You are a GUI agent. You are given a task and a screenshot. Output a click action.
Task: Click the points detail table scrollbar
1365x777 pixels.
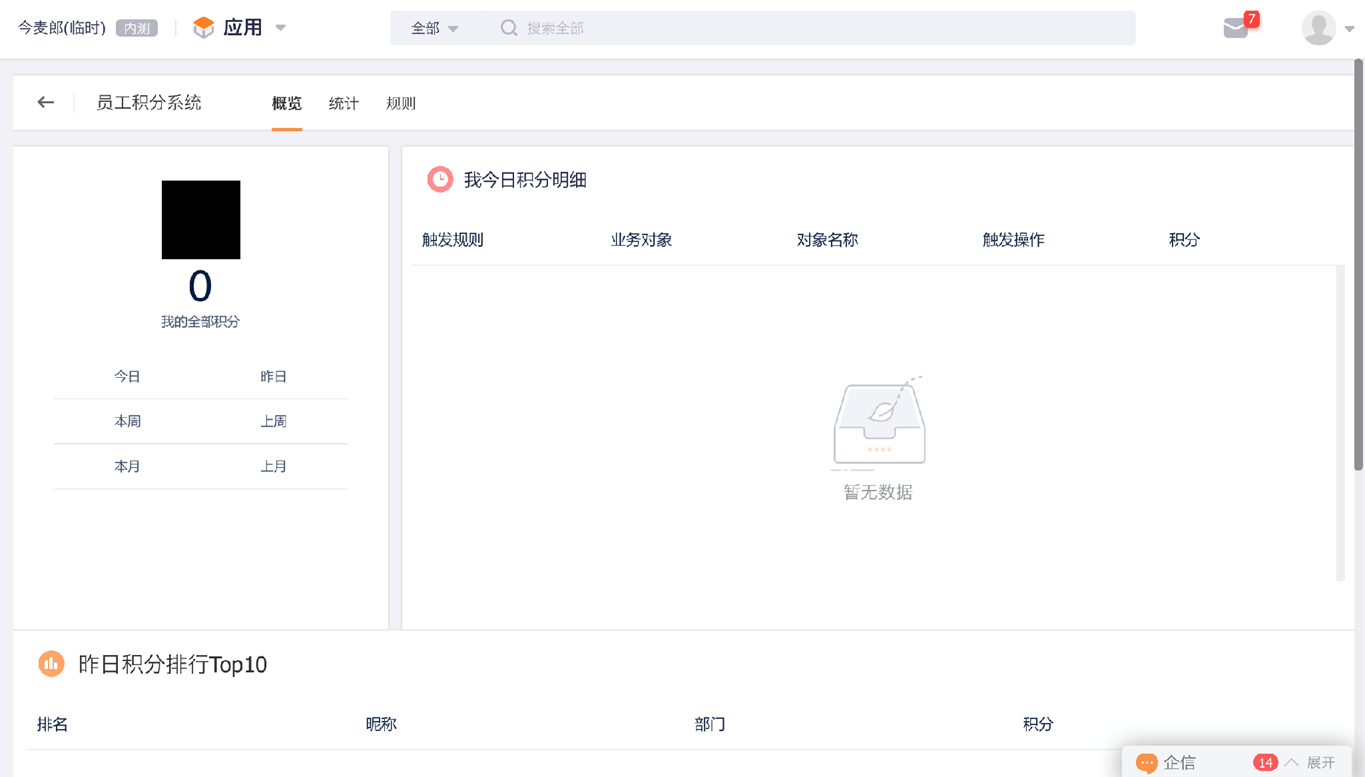pos(1341,422)
